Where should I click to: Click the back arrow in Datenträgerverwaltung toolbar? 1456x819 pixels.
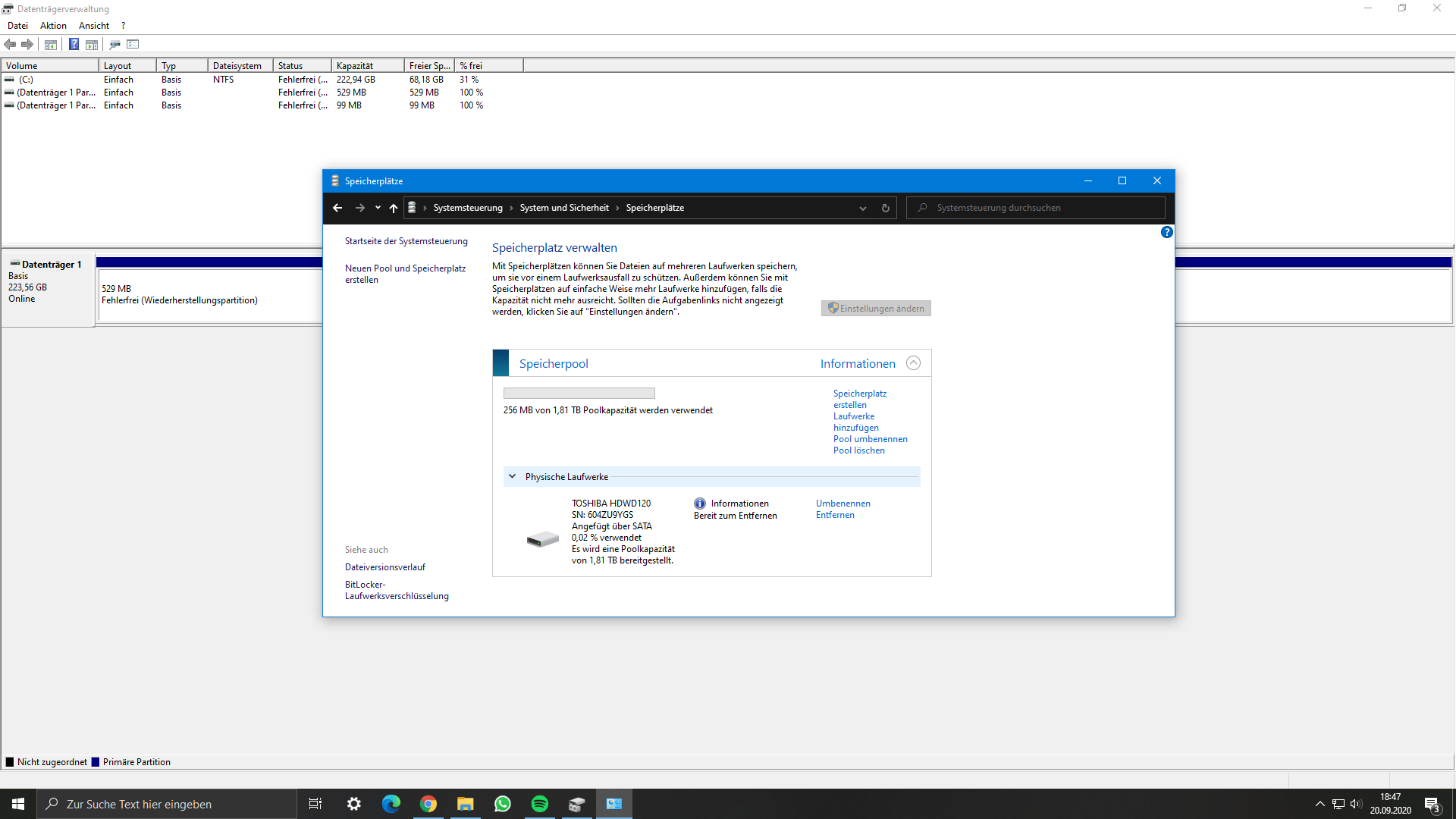pyautogui.click(x=10, y=44)
